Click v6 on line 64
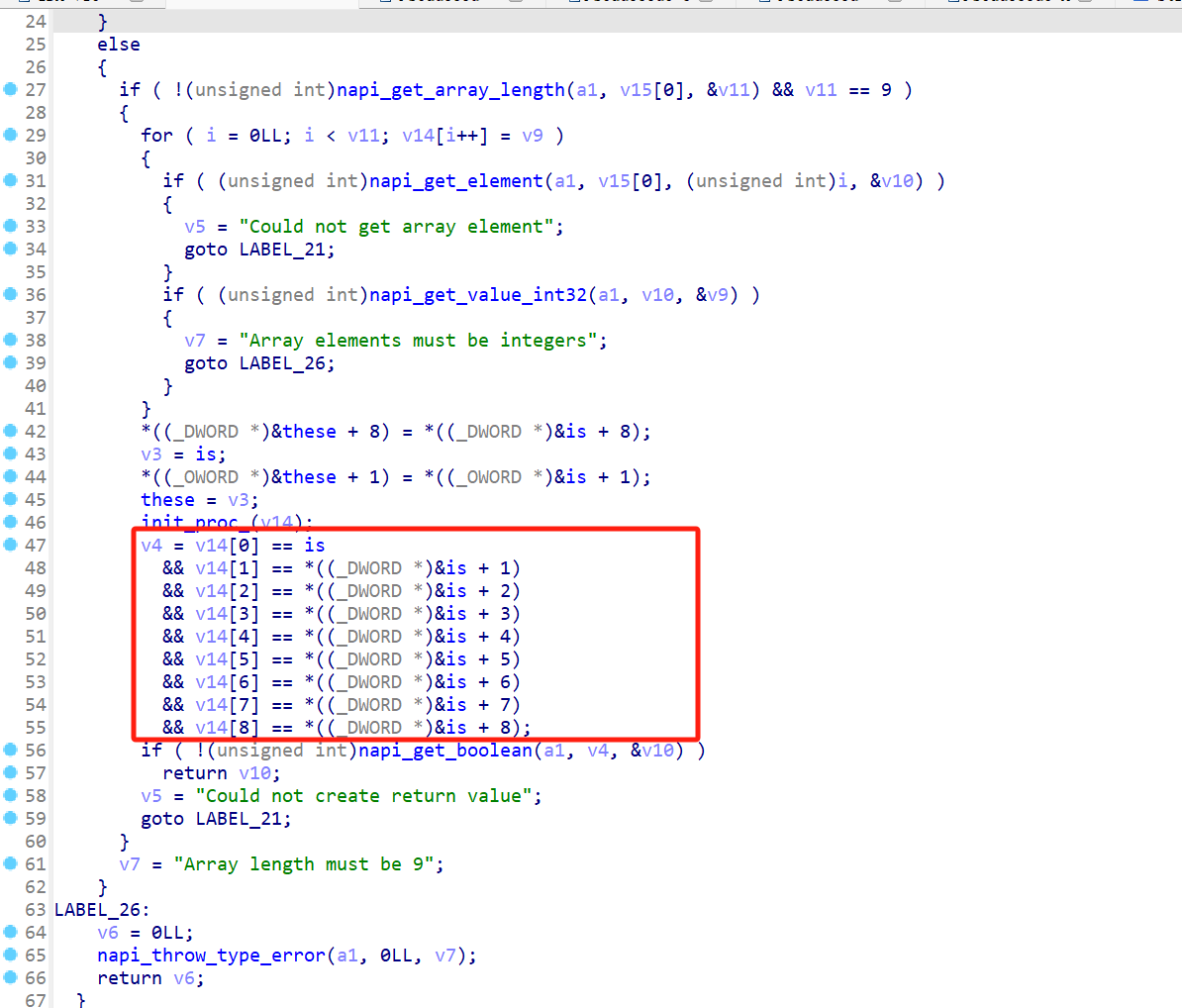This screenshot has height=1008, width=1182. point(108,933)
